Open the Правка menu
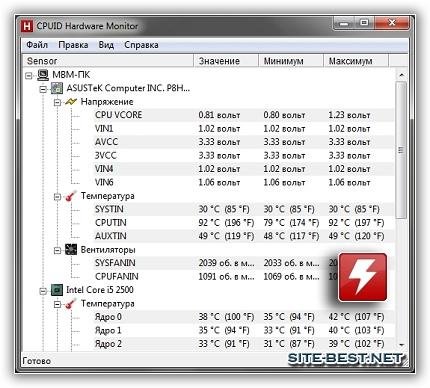This screenshot has height=388, width=430. (73, 45)
